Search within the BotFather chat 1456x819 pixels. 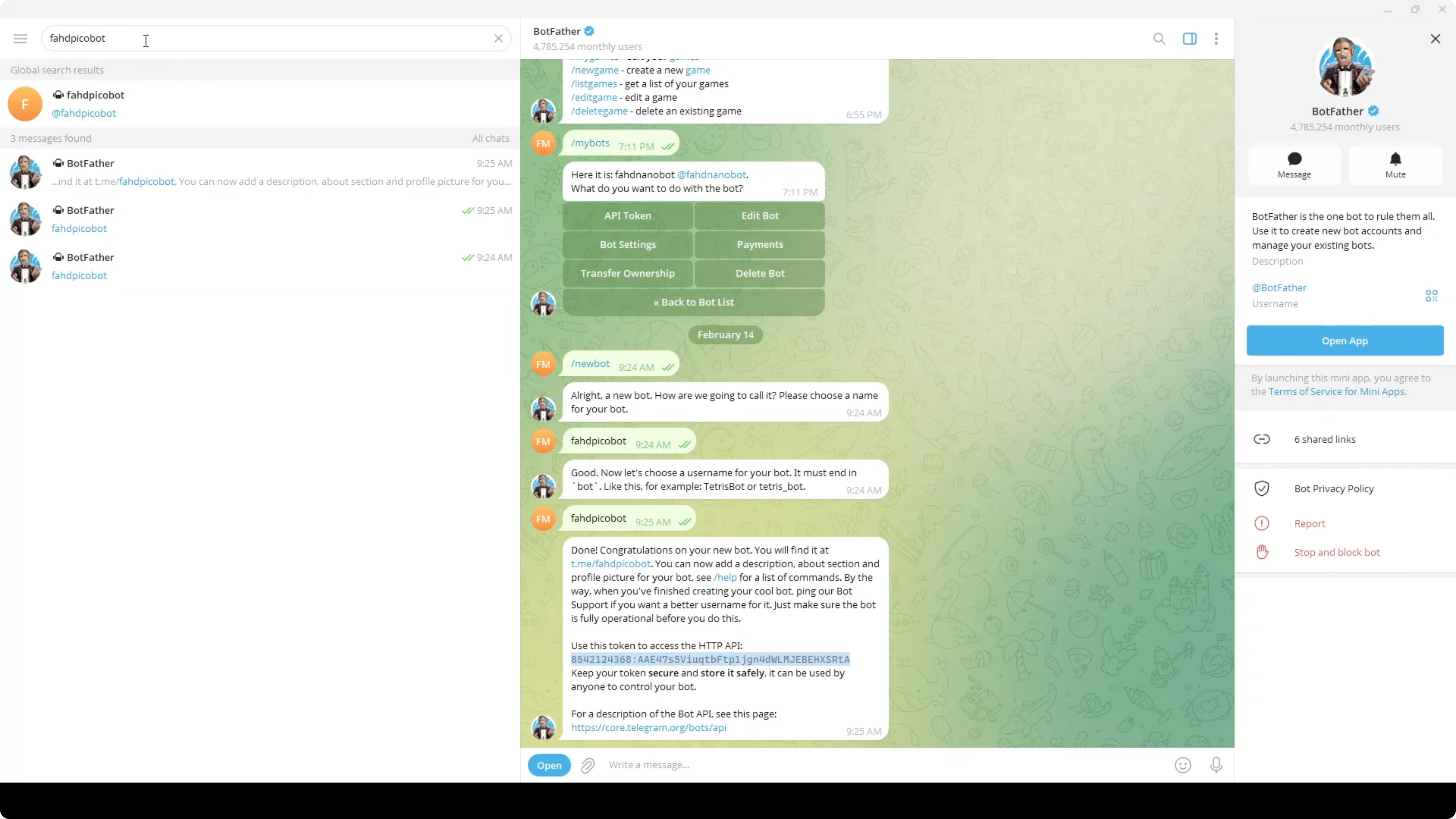(x=1159, y=38)
